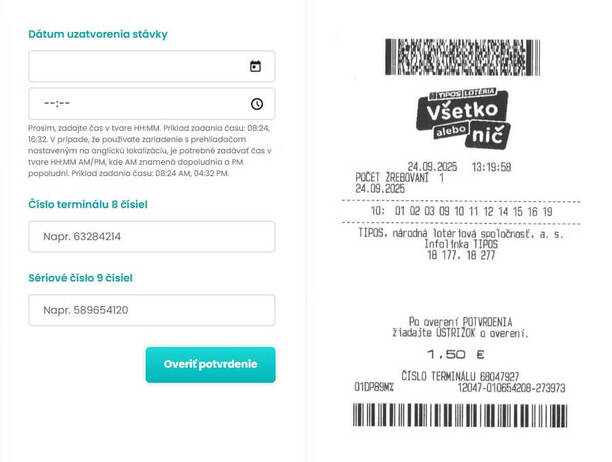The image size is (612, 462).
Task: Select the Sériové číslo input field
Action: click(151, 310)
